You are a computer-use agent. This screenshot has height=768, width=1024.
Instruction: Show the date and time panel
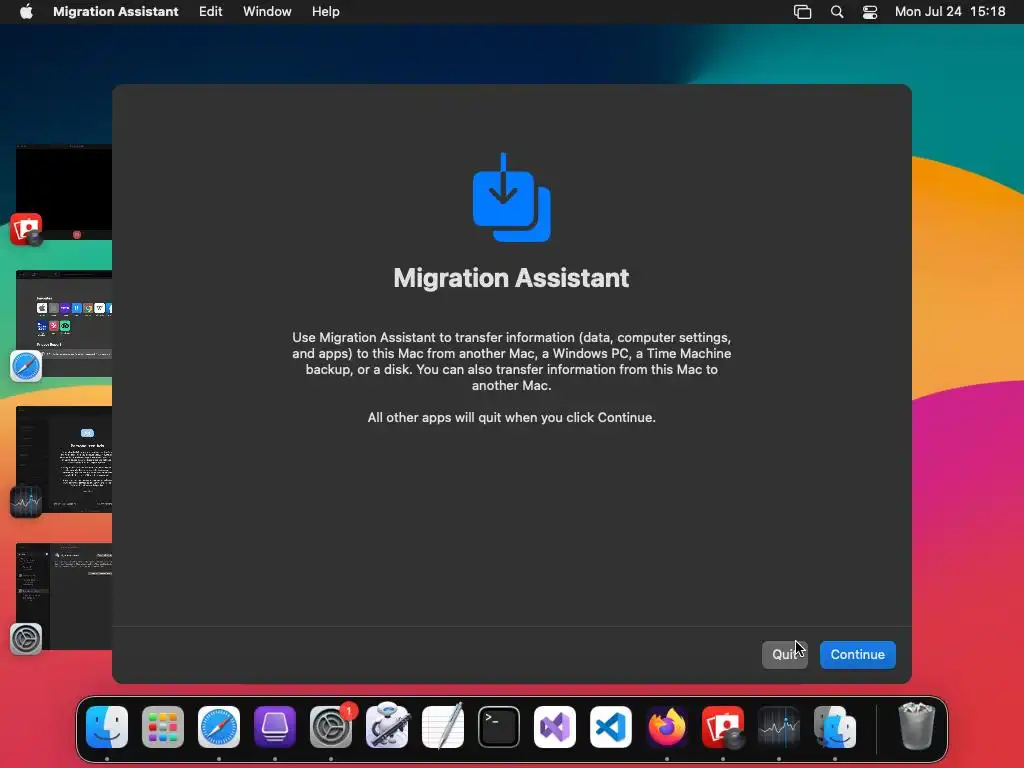pyautogui.click(x=950, y=11)
